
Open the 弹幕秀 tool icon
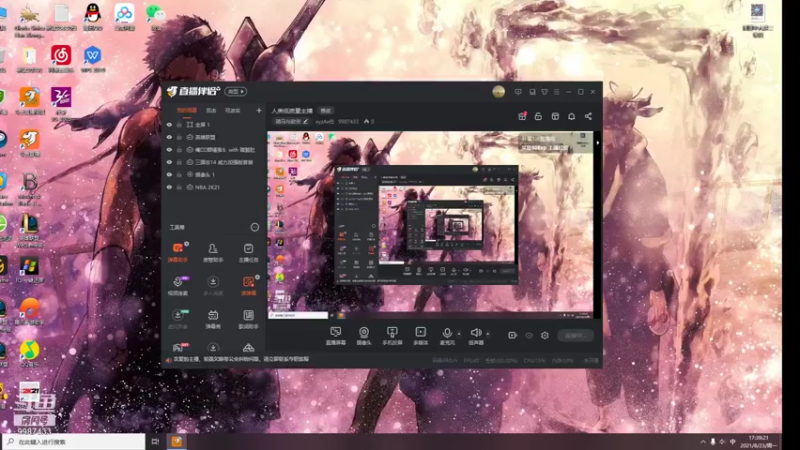click(x=213, y=318)
